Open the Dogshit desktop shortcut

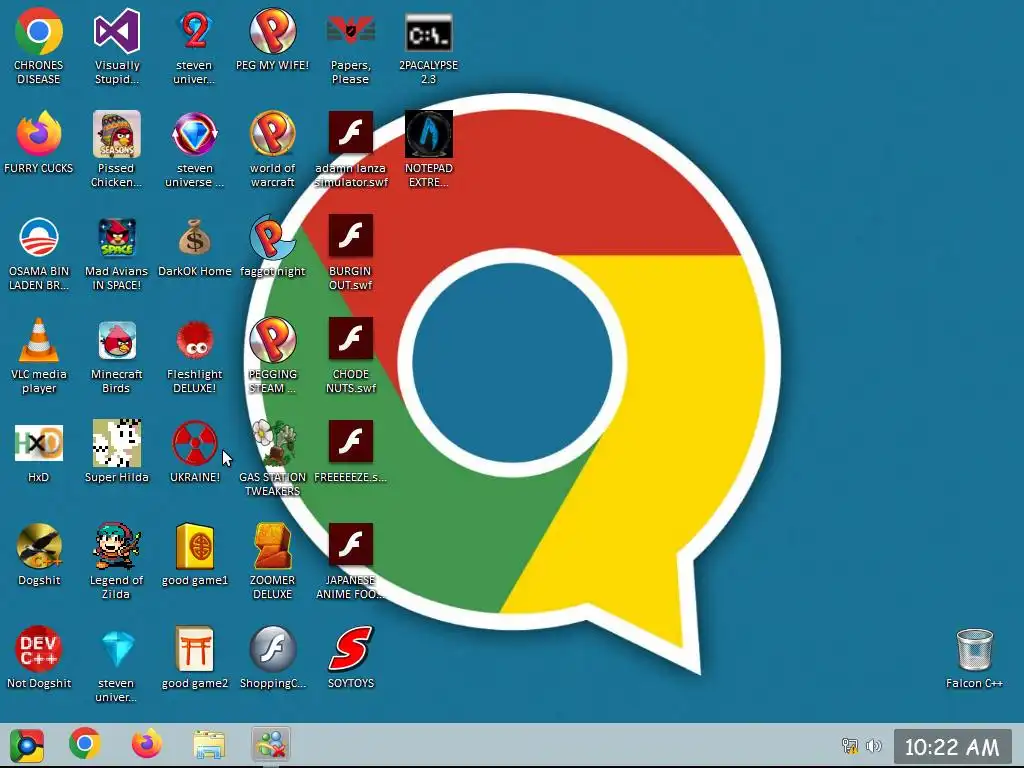tap(39, 546)
